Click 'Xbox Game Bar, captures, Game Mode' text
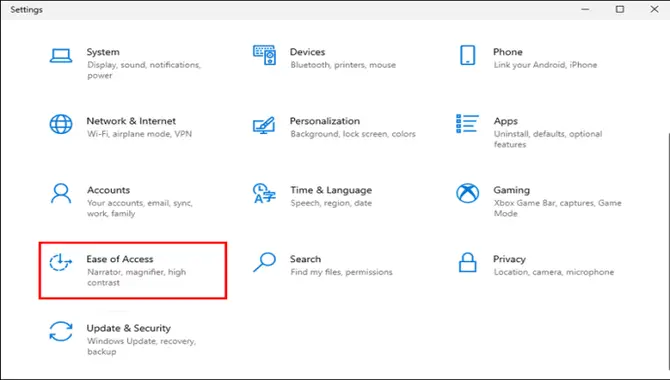670x380 pixels. (558, 208)
